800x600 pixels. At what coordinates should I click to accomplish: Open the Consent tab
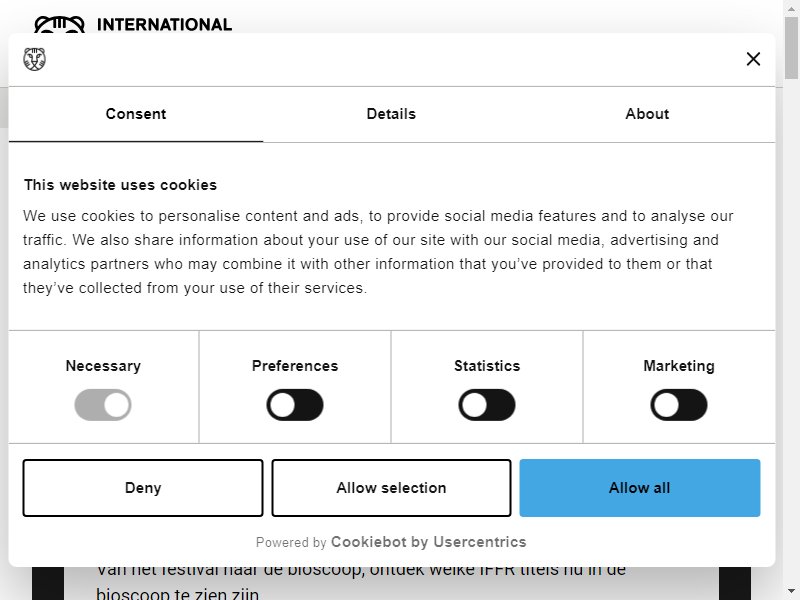136,114
